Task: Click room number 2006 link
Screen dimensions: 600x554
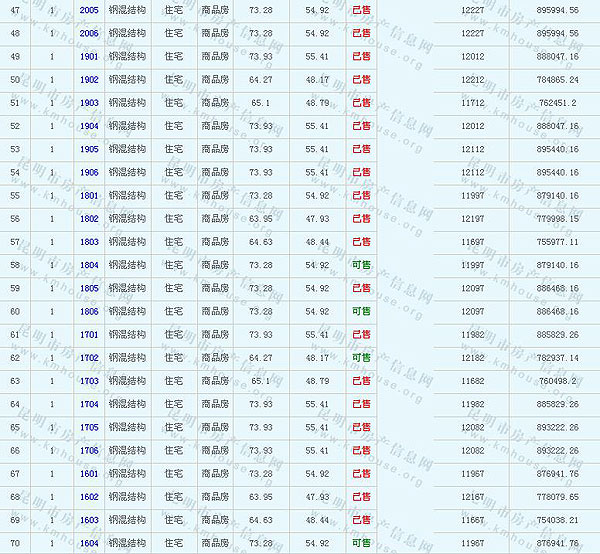Action: point(89,33)
